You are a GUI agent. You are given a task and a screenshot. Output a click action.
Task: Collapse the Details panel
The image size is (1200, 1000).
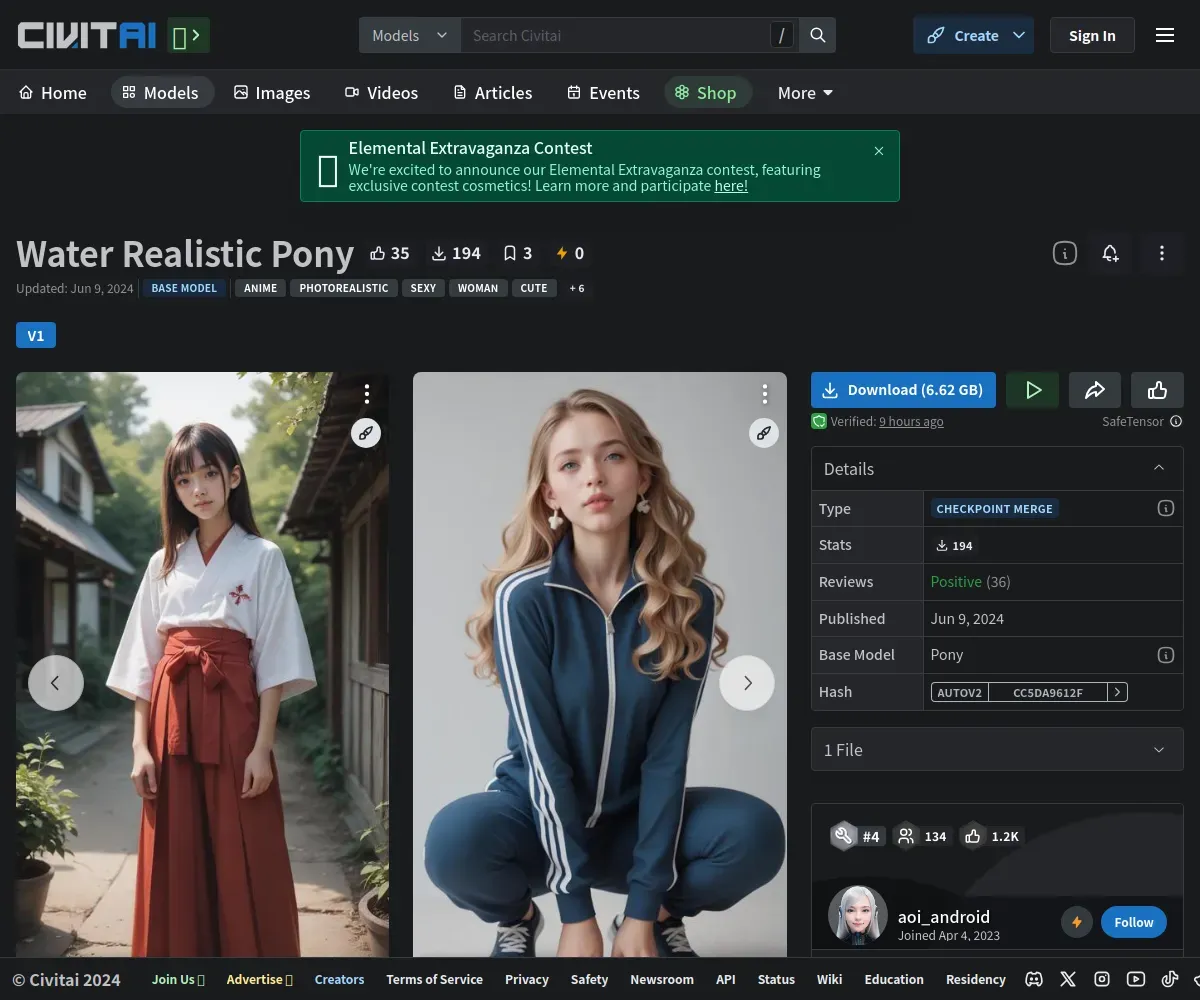1159,468
